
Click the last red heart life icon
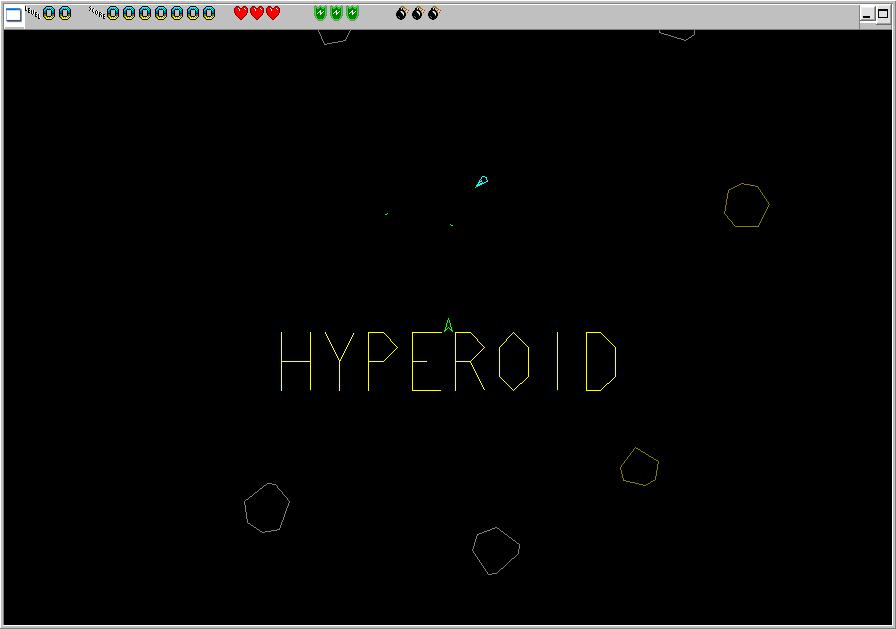[273, 13]
